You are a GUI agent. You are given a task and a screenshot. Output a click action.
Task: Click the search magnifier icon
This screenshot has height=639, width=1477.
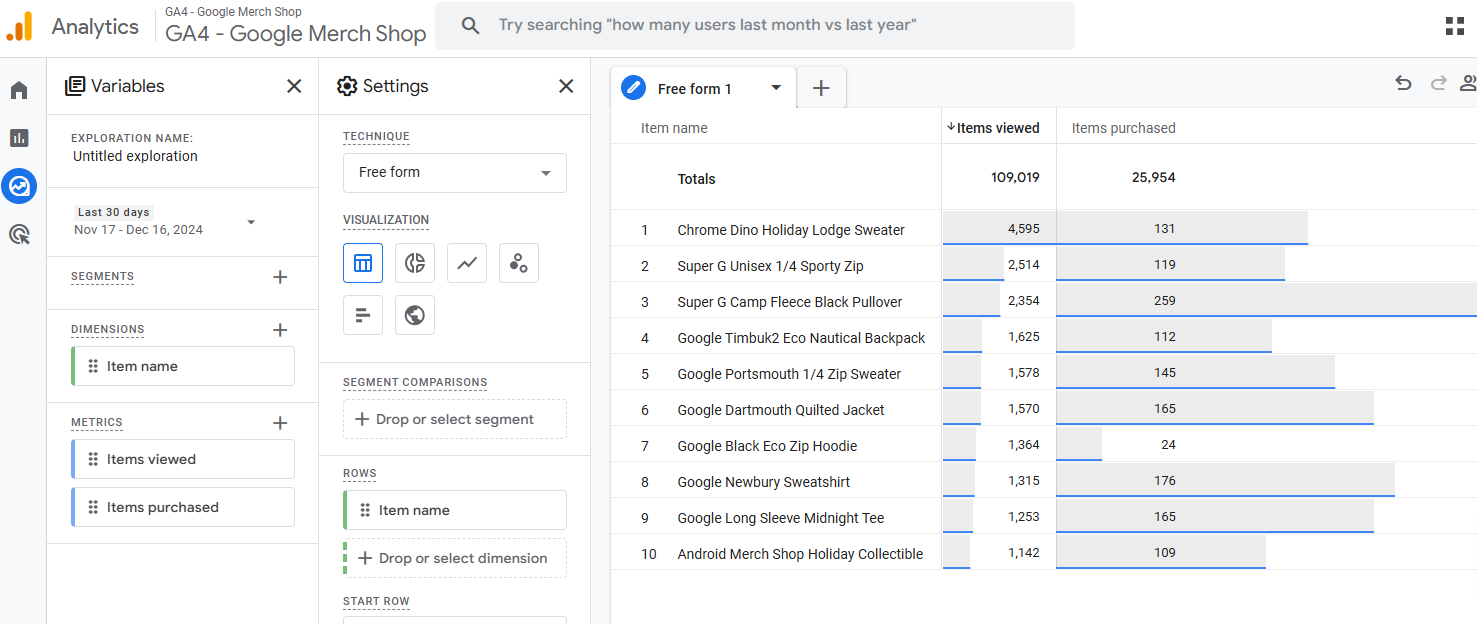[471, 26]
